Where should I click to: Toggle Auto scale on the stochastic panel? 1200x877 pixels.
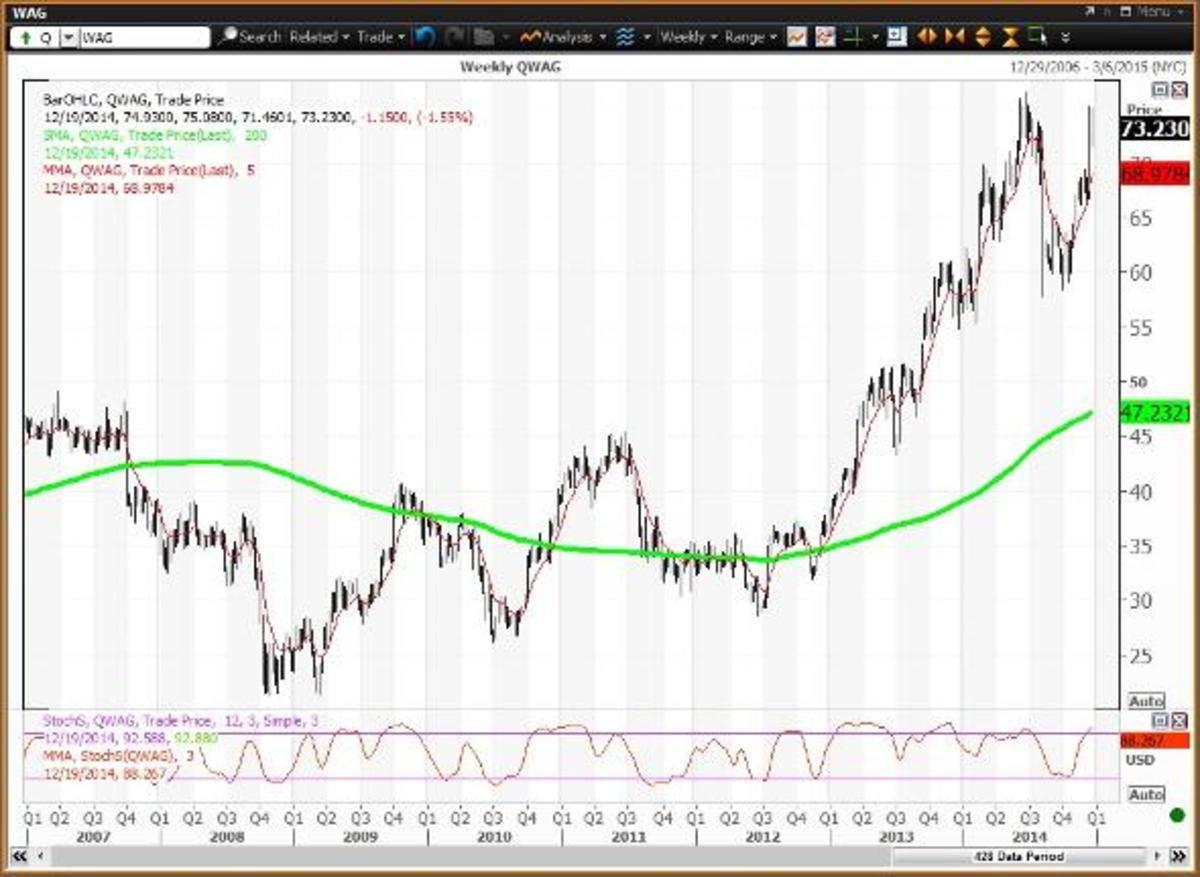tap(1145, 794)
